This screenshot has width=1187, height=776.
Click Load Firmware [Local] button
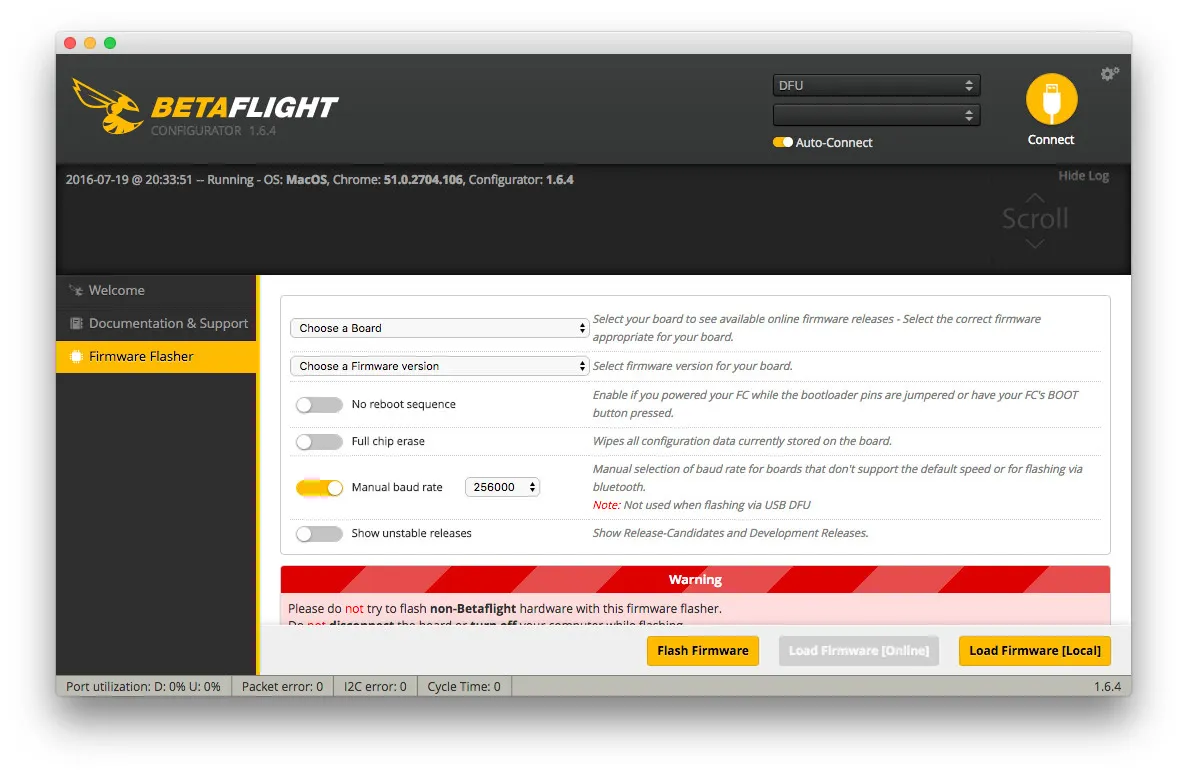(1034, 651)
